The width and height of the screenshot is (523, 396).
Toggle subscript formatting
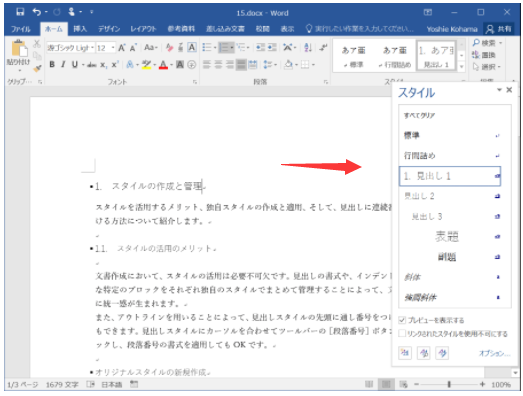[103, 65]
